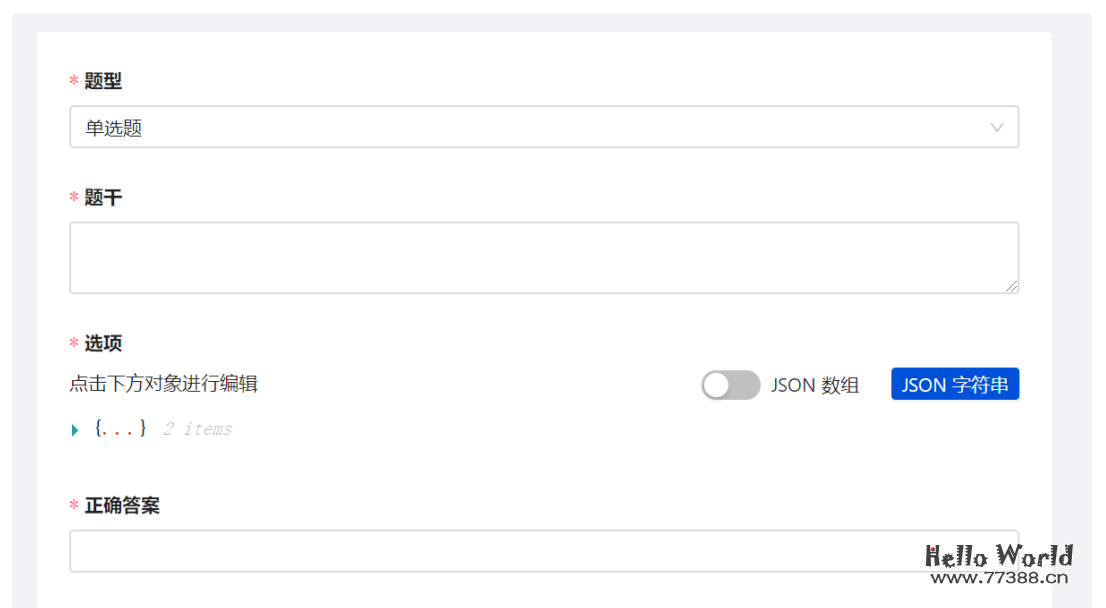
Task: Click the JSON 字符串 button
Action: click(954, 385)
